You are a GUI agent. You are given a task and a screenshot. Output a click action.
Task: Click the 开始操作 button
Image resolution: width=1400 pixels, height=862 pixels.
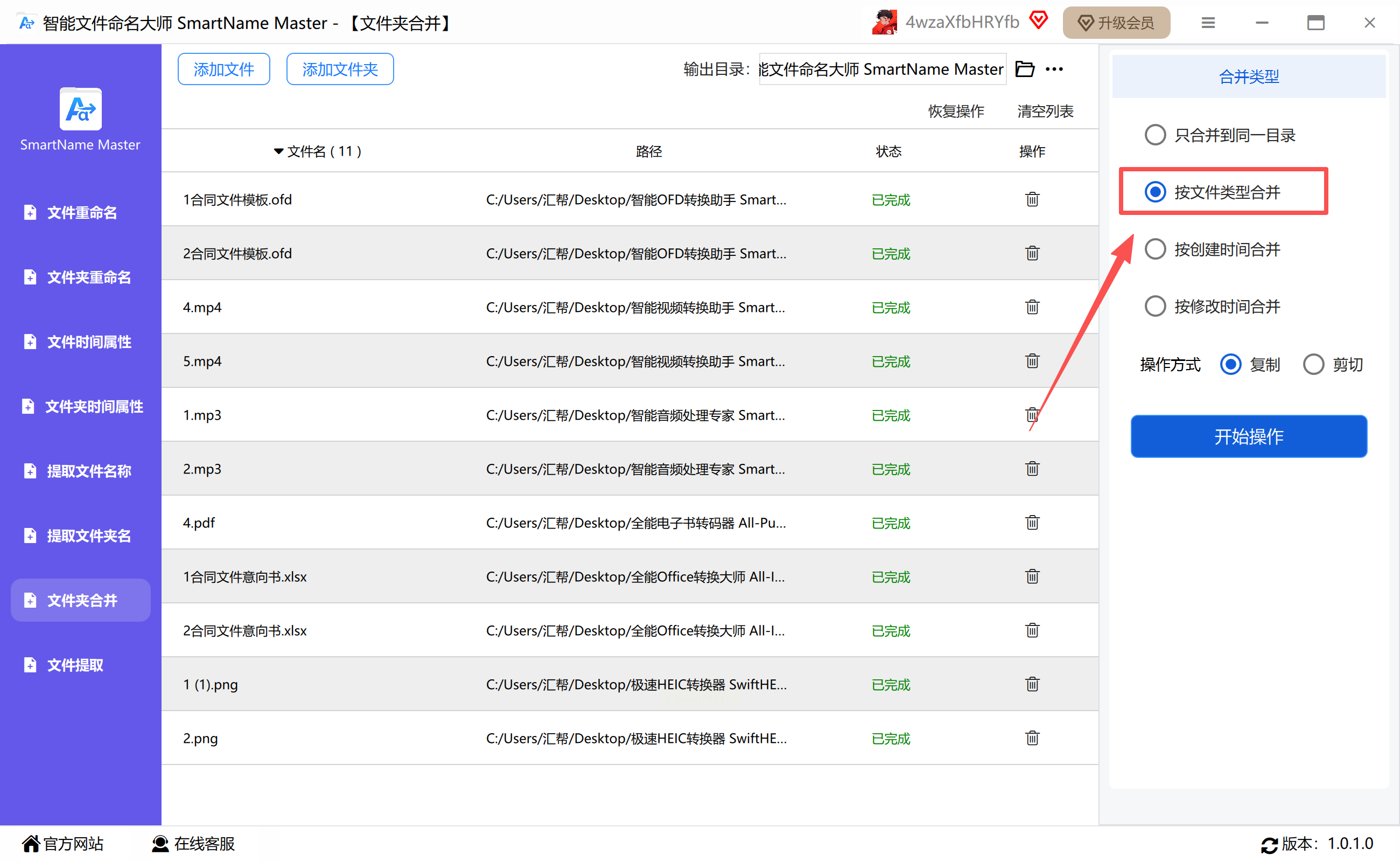(x=1249, y=437)
